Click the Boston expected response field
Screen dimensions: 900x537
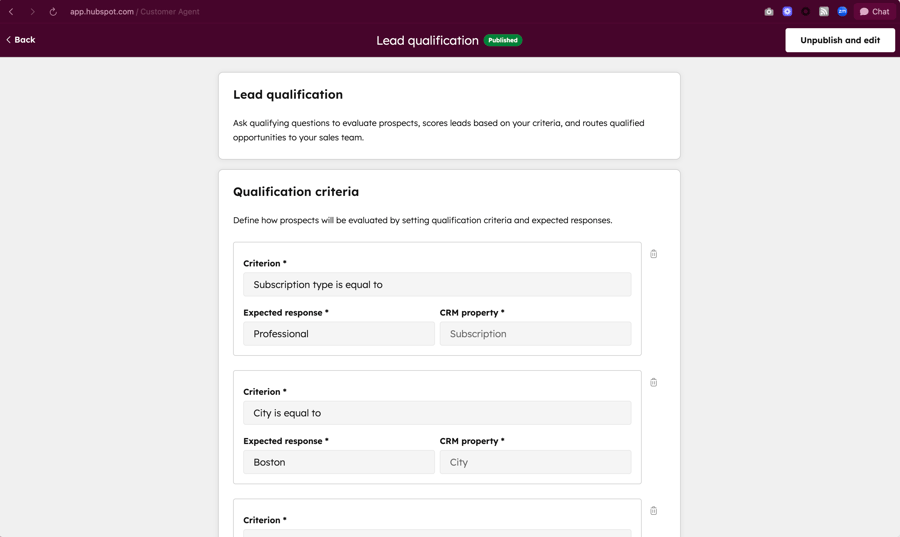click(338, 462)
